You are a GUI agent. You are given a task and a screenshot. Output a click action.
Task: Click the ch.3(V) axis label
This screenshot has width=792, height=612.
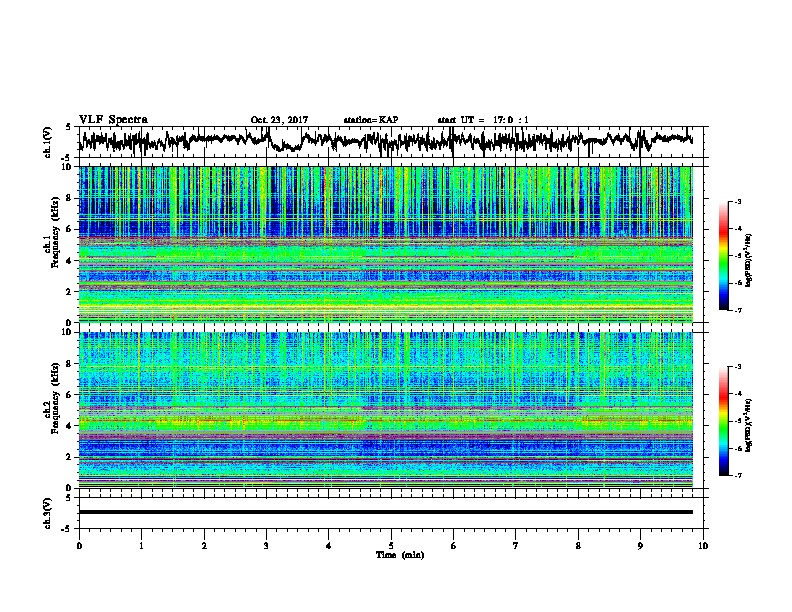(x=48, y=513)
